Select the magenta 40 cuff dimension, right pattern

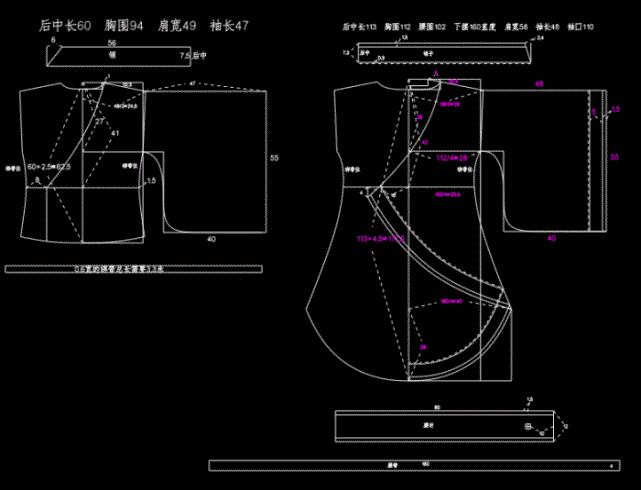tap(551, 238)
